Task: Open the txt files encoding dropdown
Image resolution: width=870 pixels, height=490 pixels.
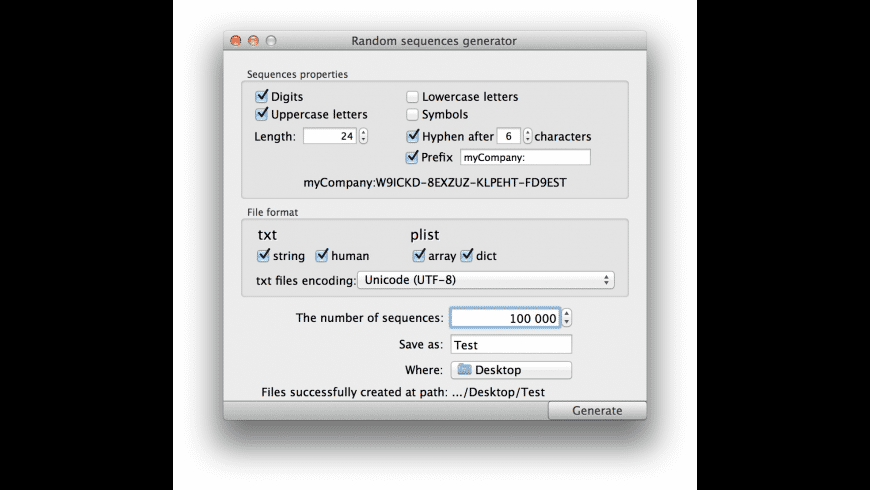Action: click(485, 280)
